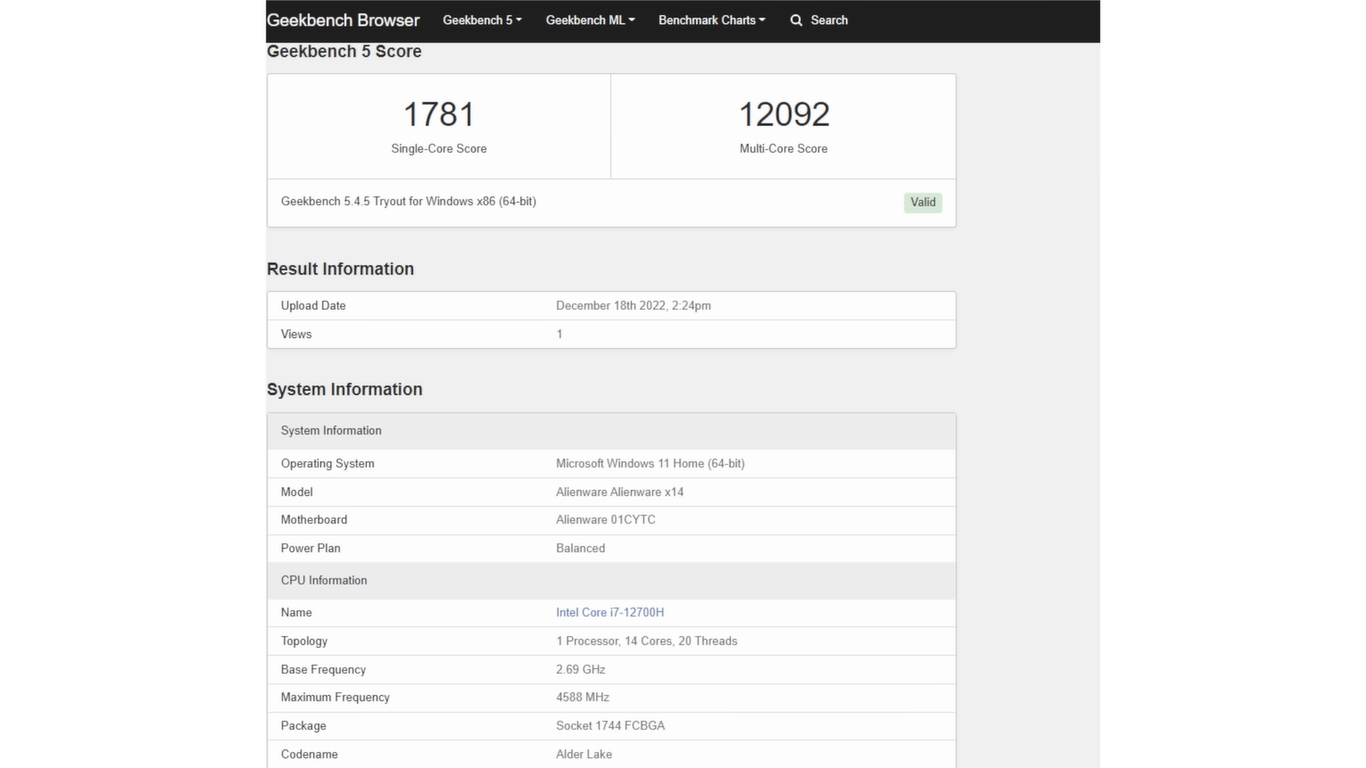Open the Geekbench 5 dropdown menu
The height and width of the screenshot is (768, 1366).
[482, 20]
